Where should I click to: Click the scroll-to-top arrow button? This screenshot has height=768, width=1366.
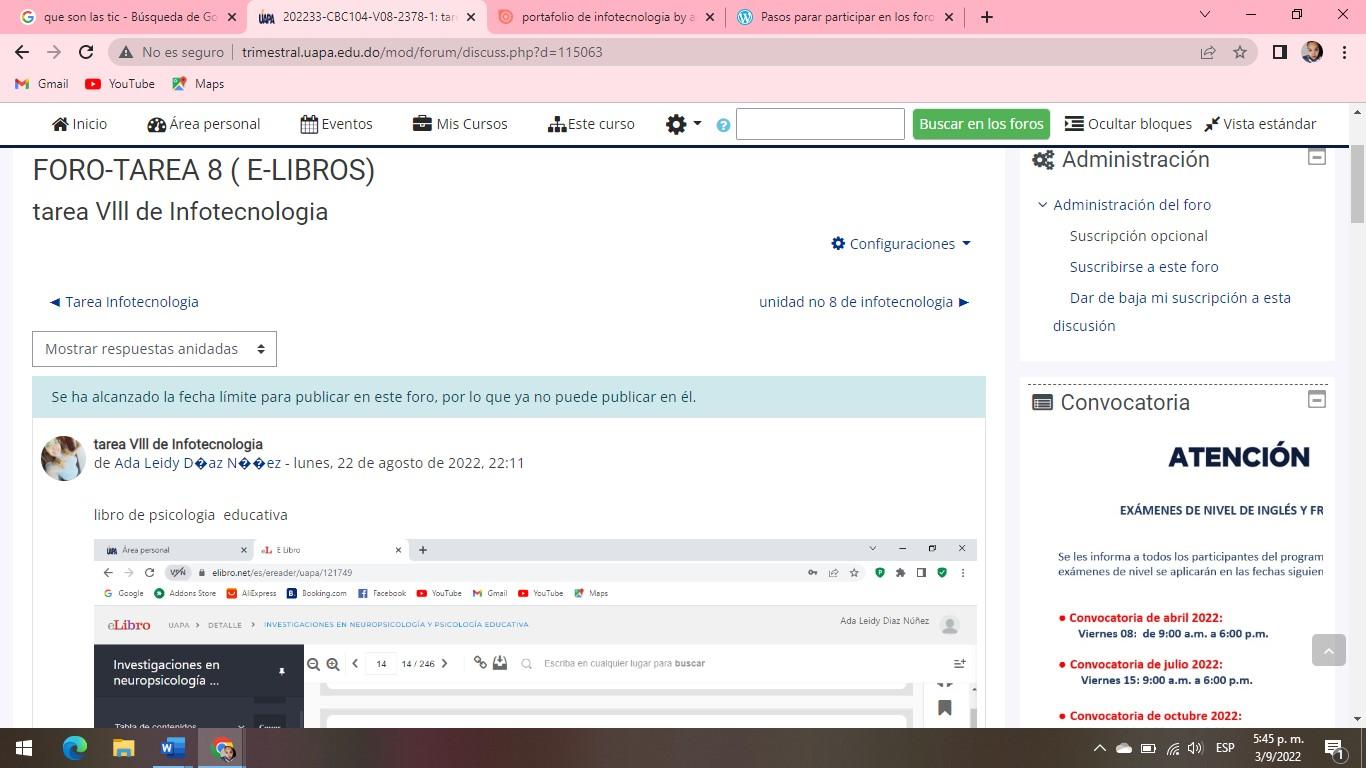[x=1329, y=650]
